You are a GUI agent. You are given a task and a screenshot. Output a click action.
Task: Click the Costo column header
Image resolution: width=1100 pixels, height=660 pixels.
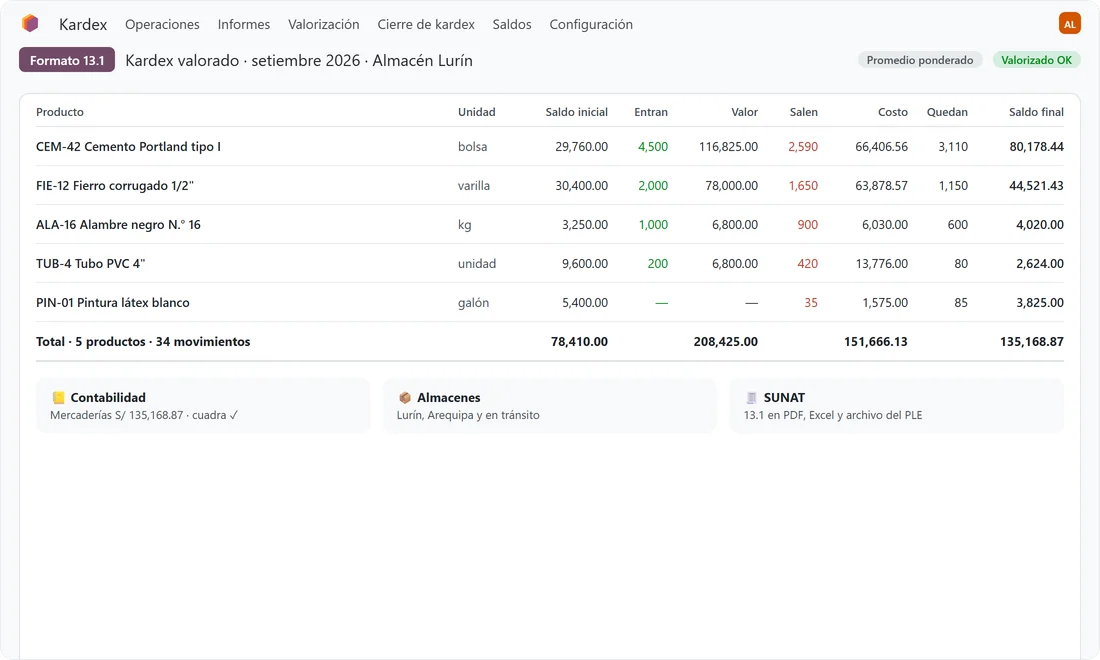pyautogui.click(x=893, y=112)
